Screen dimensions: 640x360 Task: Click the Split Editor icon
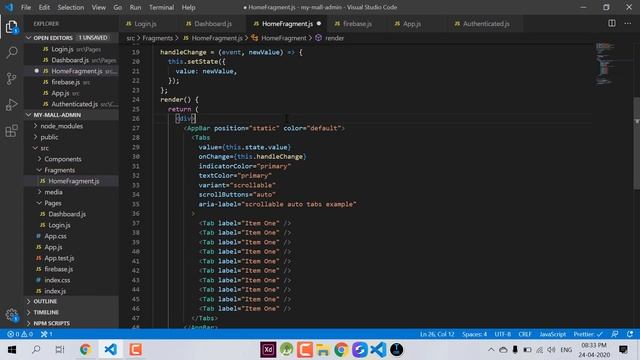click(x=611, y=23)
